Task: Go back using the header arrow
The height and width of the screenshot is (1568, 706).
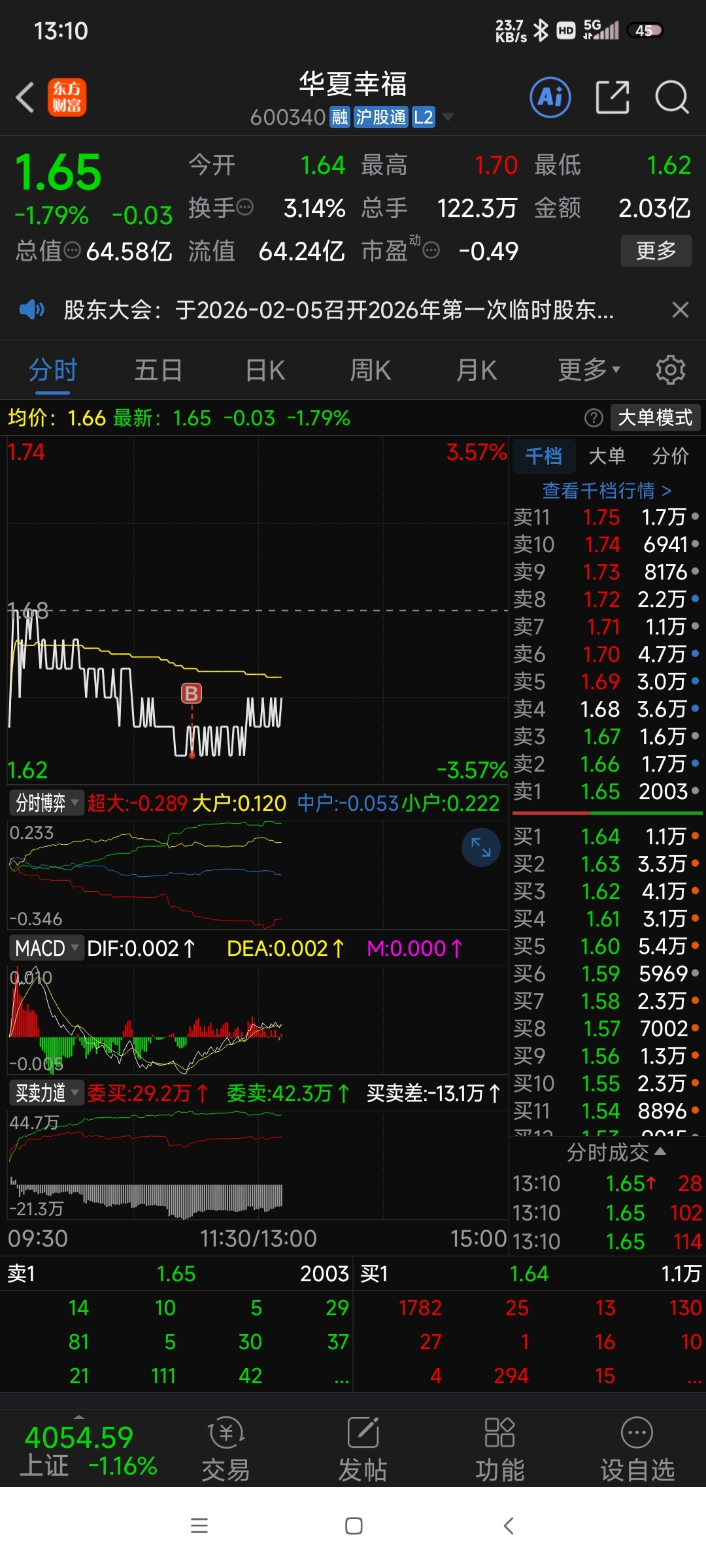Action: click(25, 97)
